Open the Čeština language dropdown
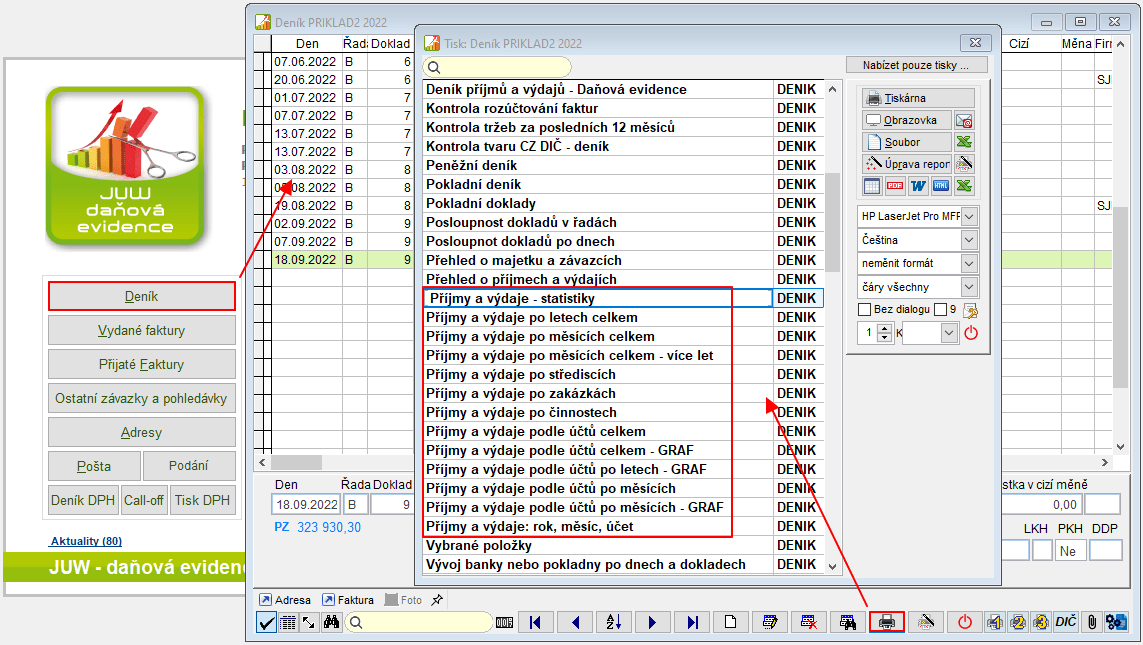1143x645 pixels. click(970, 240)
